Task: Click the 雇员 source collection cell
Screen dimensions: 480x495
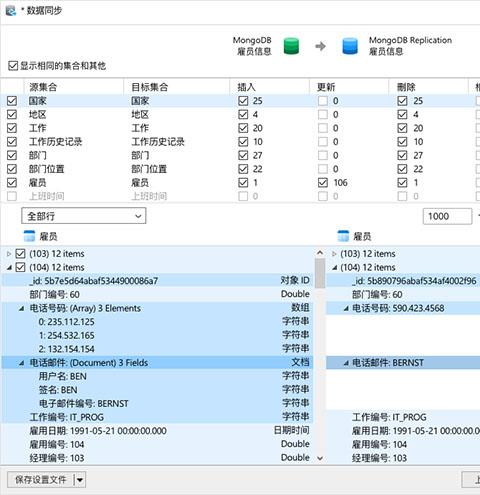Action: click(37, 182)
